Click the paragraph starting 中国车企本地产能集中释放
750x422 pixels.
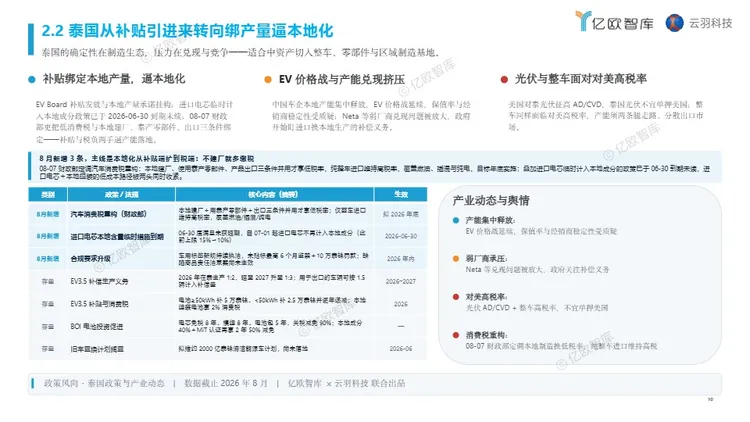pos(372,116)
